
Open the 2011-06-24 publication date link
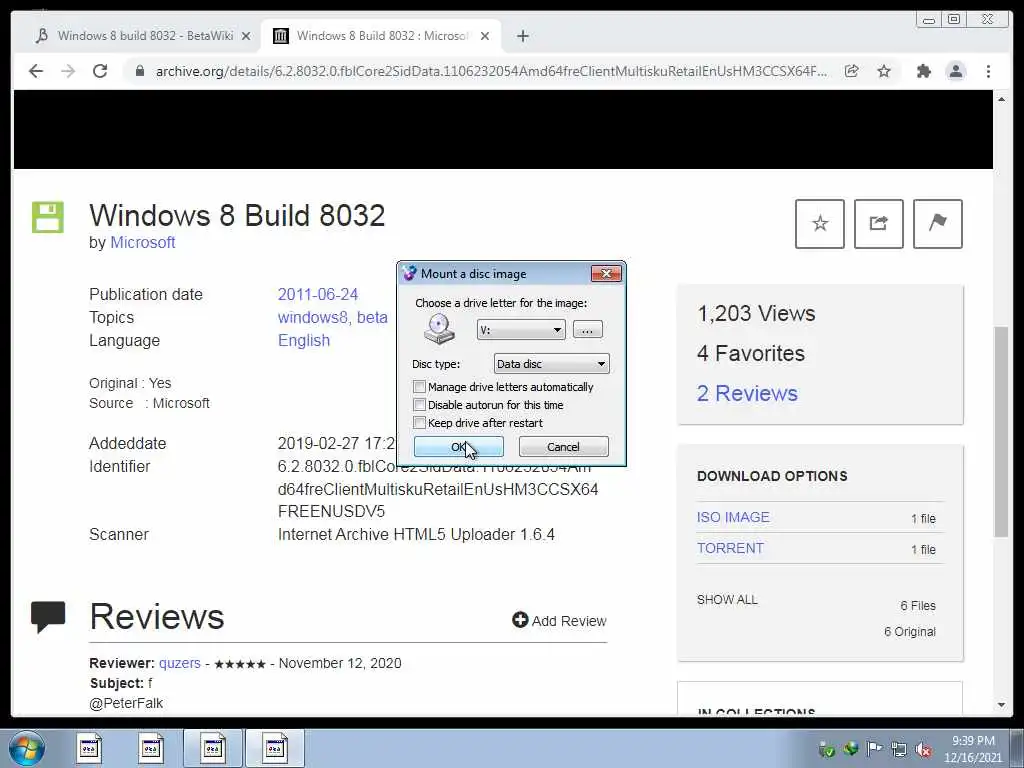point(317,295)
